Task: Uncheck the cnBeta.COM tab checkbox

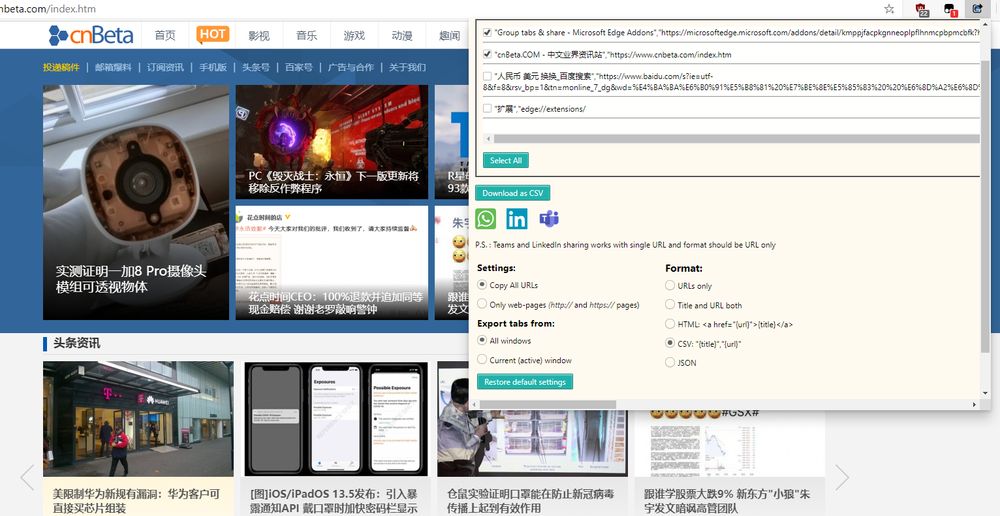Action: [x=487, y=54]
